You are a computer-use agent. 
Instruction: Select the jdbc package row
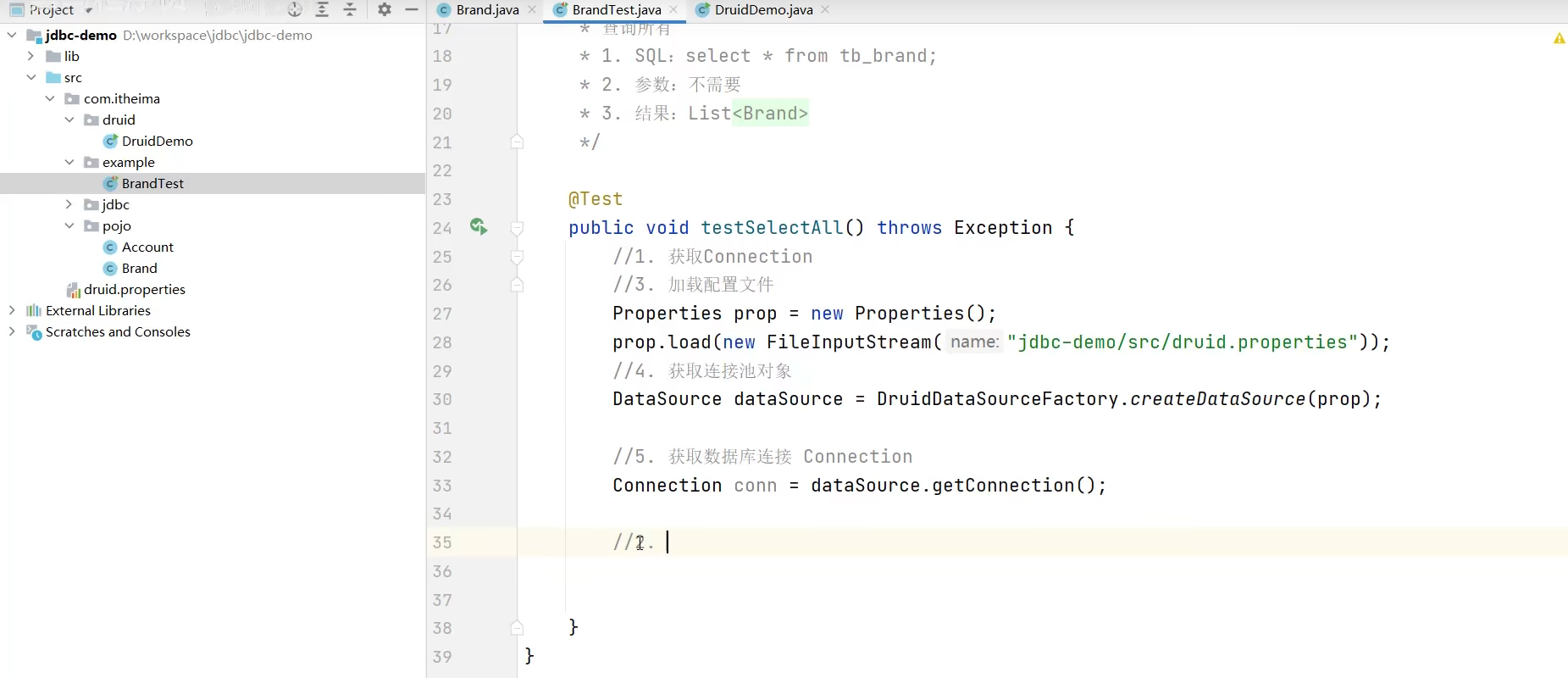[212, 204]
